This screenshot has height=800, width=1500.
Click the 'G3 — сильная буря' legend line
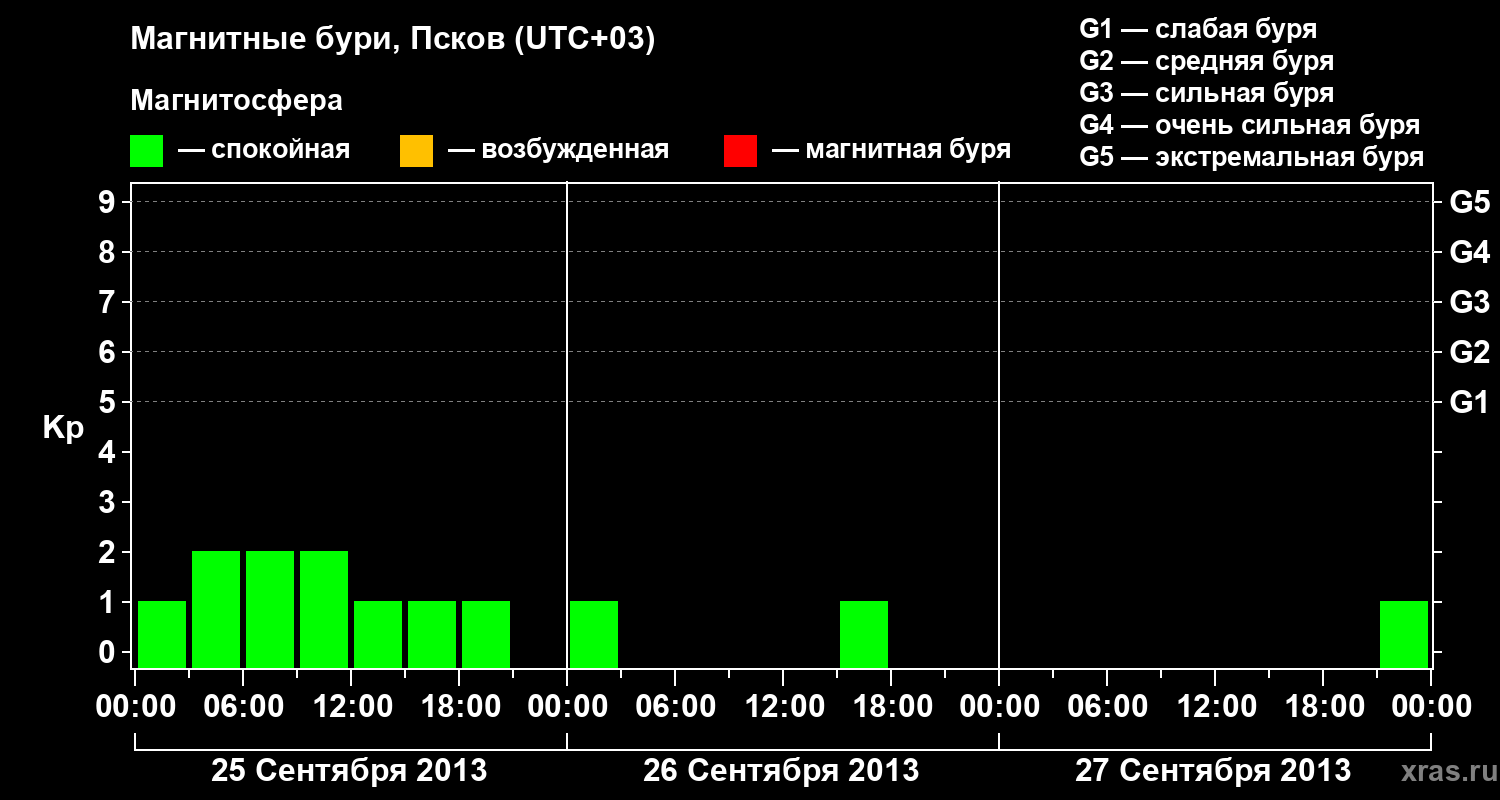pos(1207,93)
